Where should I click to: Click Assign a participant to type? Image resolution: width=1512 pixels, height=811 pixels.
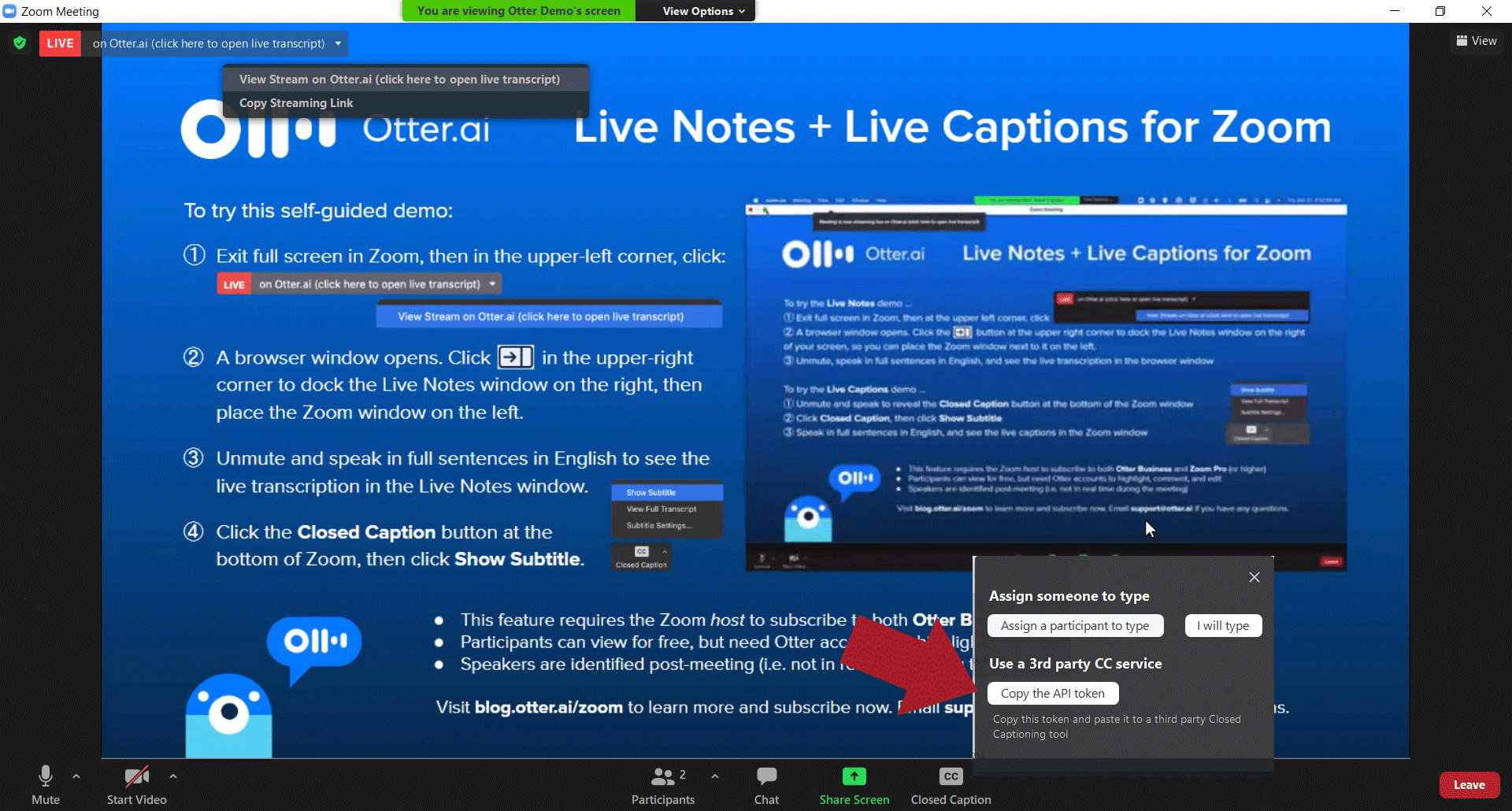[1075, 626]
